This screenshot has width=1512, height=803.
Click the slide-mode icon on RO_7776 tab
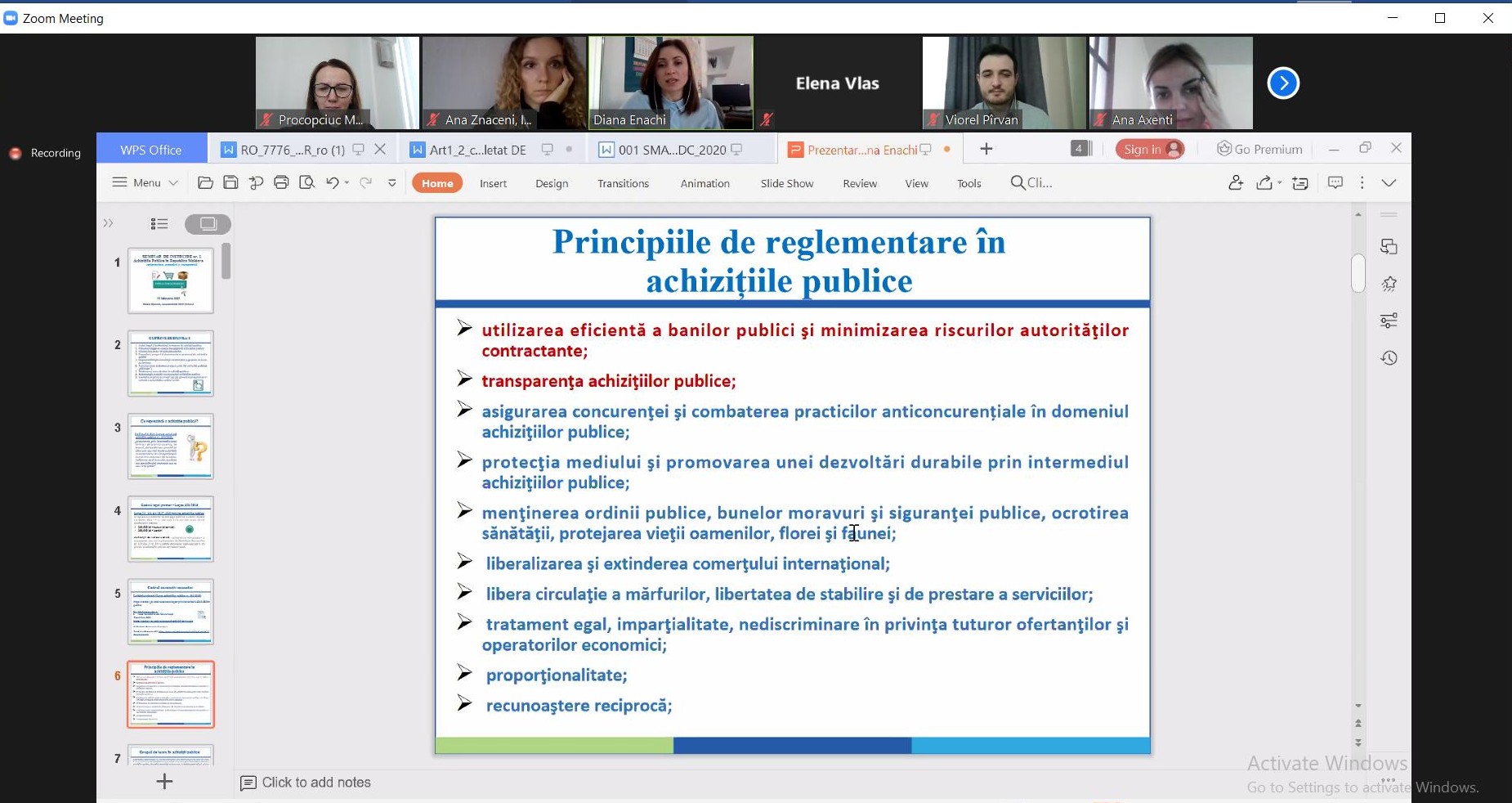[x=358, y=149]
